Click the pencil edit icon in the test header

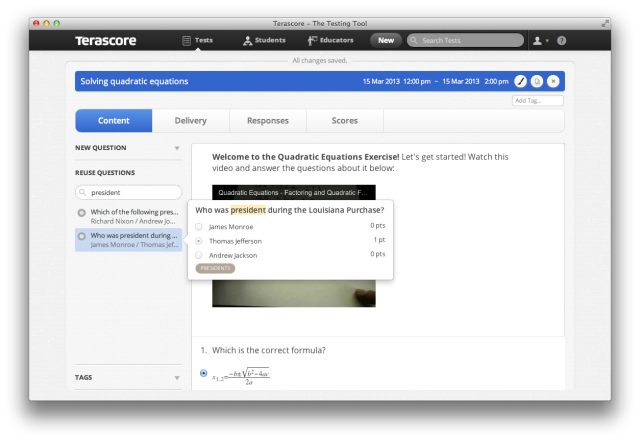tap(520, 81)
